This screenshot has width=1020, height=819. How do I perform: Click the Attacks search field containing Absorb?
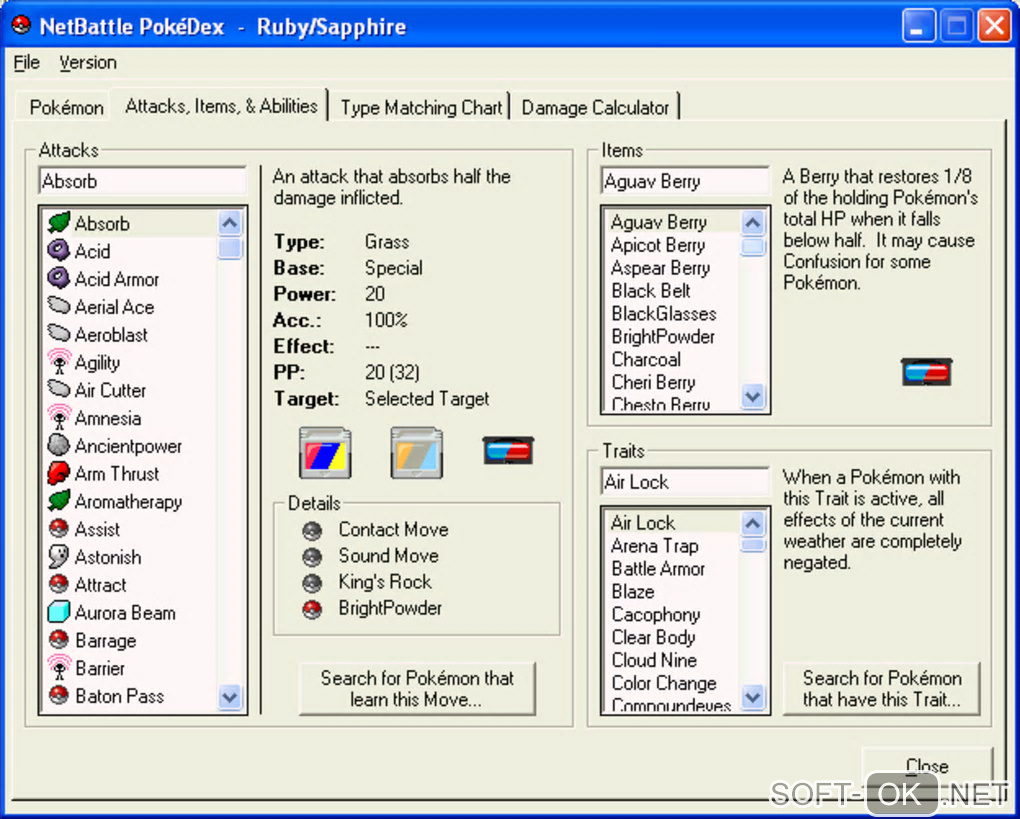[x=142, y=181]
